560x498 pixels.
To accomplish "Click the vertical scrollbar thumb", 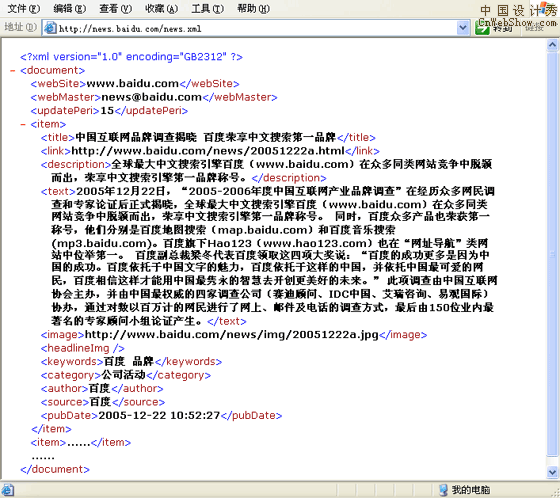I will (x=552, y=254).
